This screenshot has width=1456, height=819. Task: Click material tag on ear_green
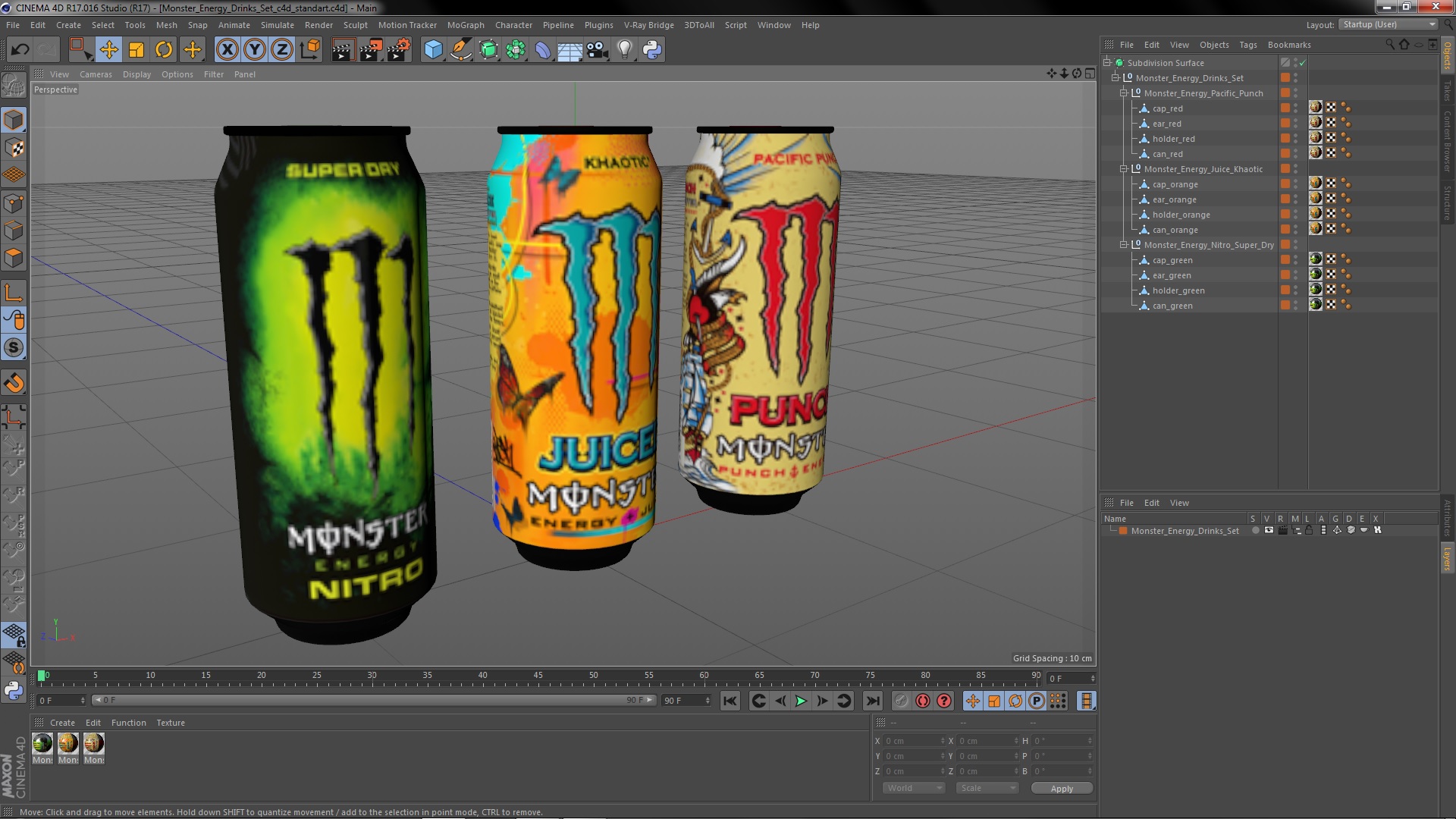tap(1316, 275)
